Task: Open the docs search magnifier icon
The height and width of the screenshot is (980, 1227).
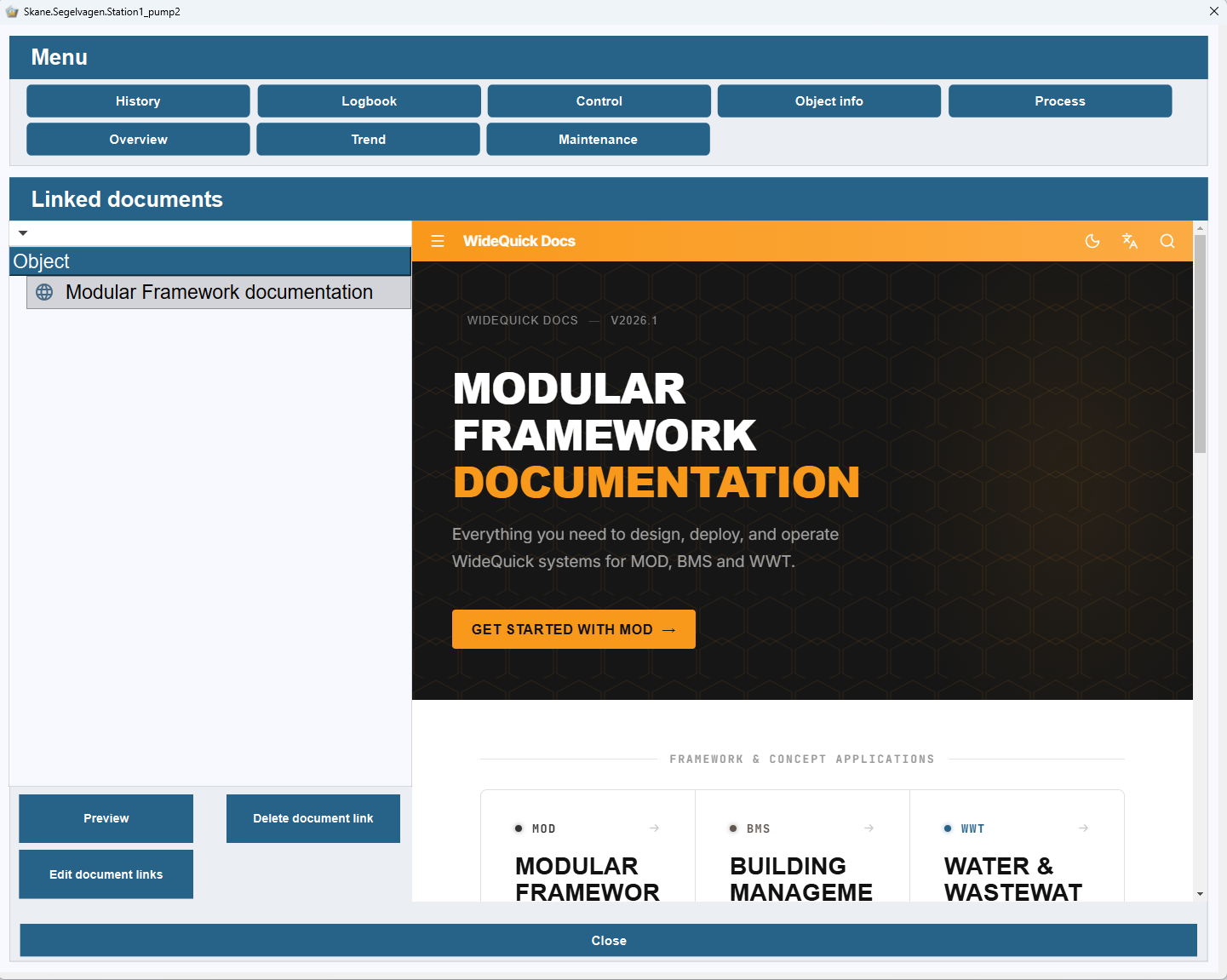Action: click(1167, 241)
